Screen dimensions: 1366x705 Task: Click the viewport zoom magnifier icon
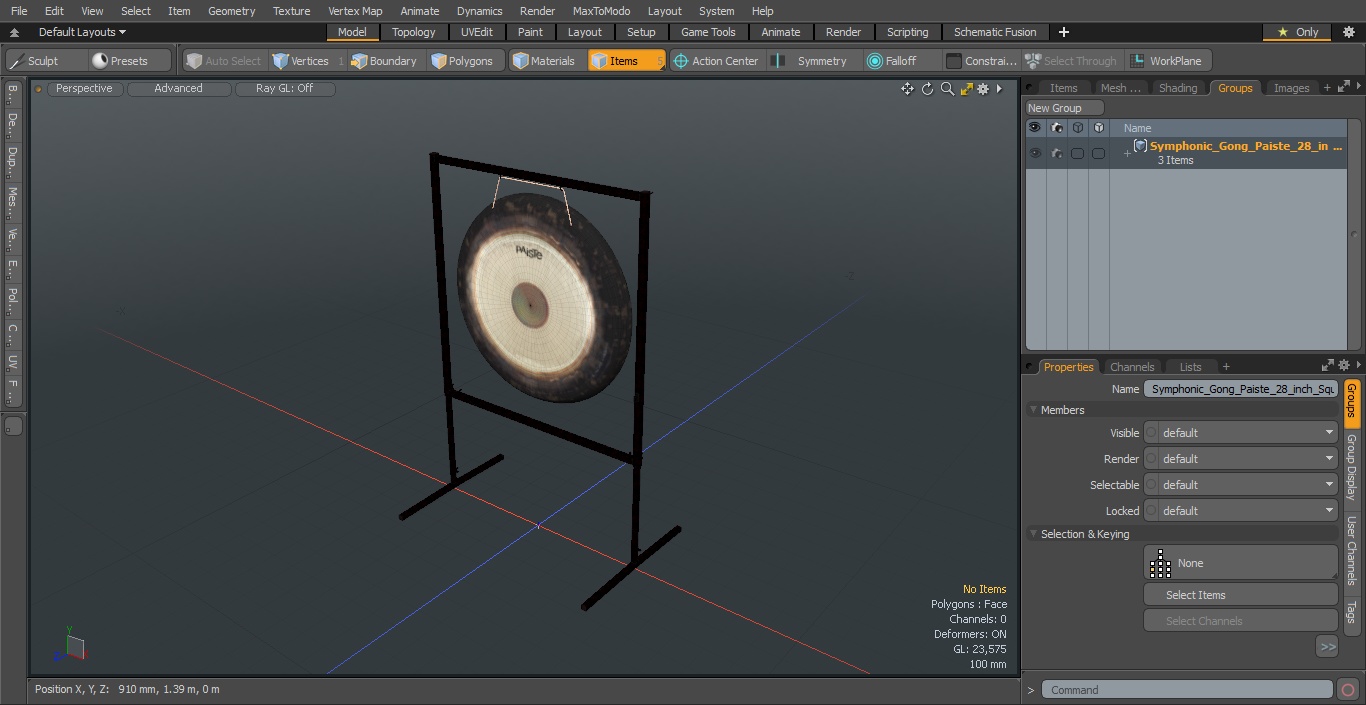(946, 89)
